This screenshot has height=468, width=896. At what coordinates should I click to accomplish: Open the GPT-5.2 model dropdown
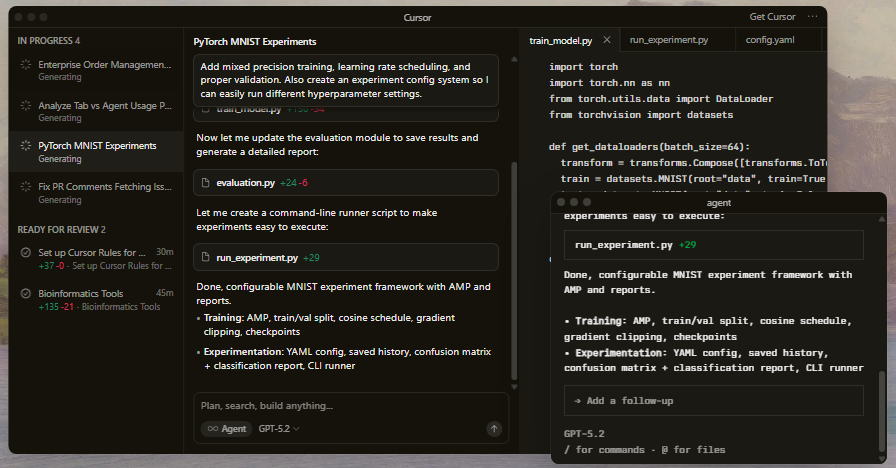tap(279, 429)
